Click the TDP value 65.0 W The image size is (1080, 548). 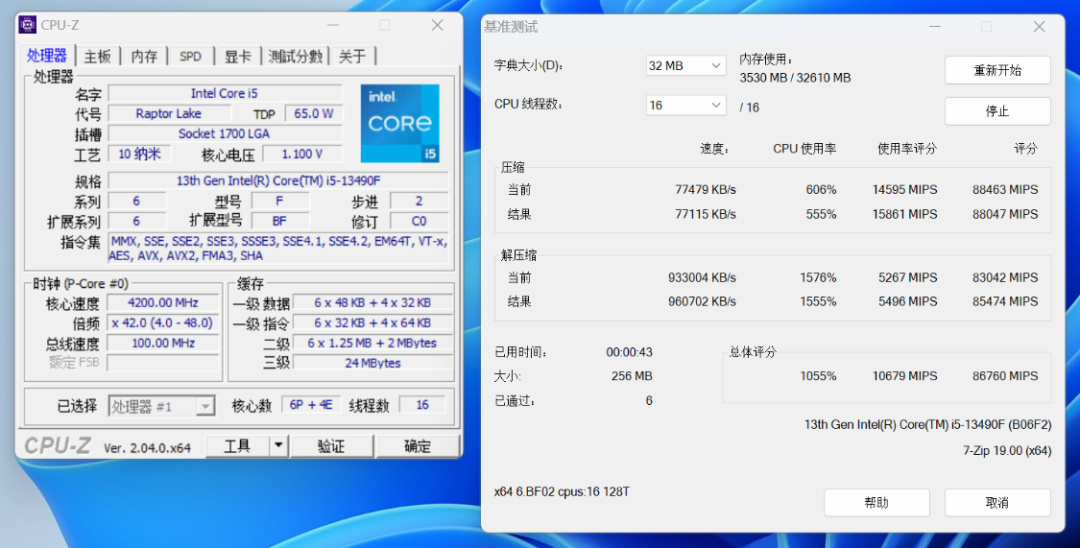tap(313, 114)
